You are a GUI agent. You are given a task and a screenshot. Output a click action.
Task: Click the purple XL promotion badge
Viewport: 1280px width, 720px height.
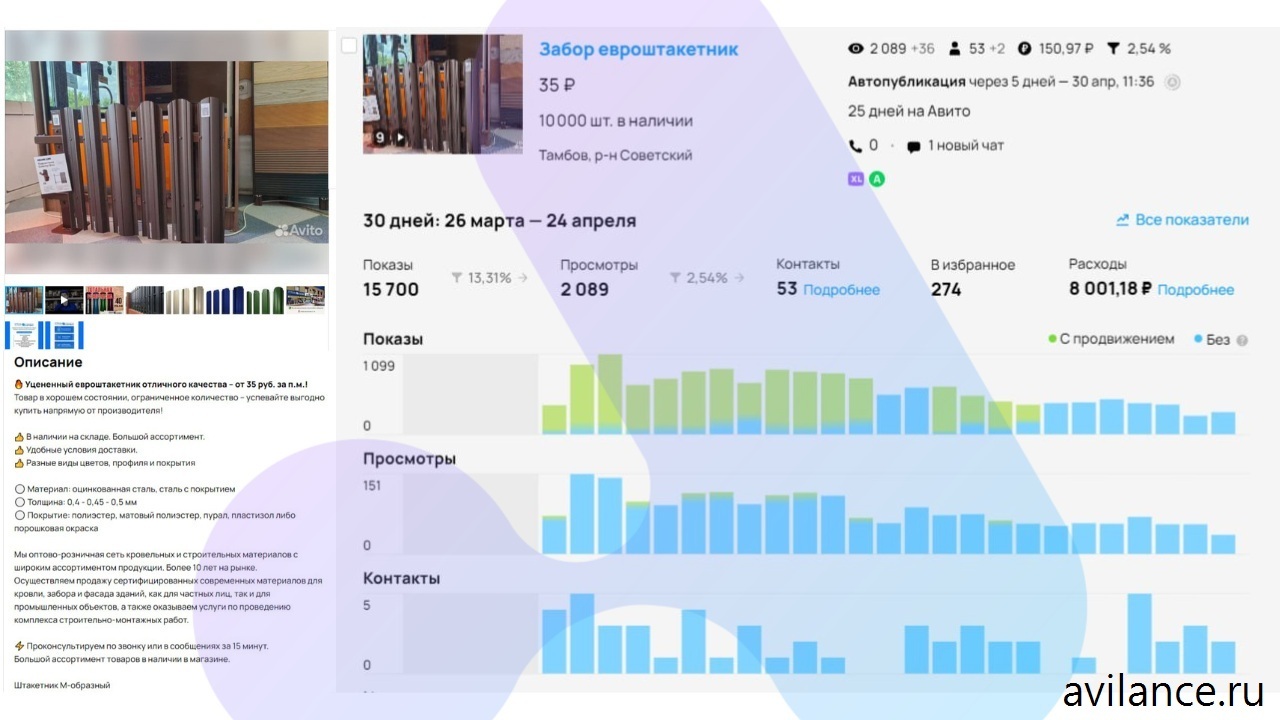click(x=855, y=179)
